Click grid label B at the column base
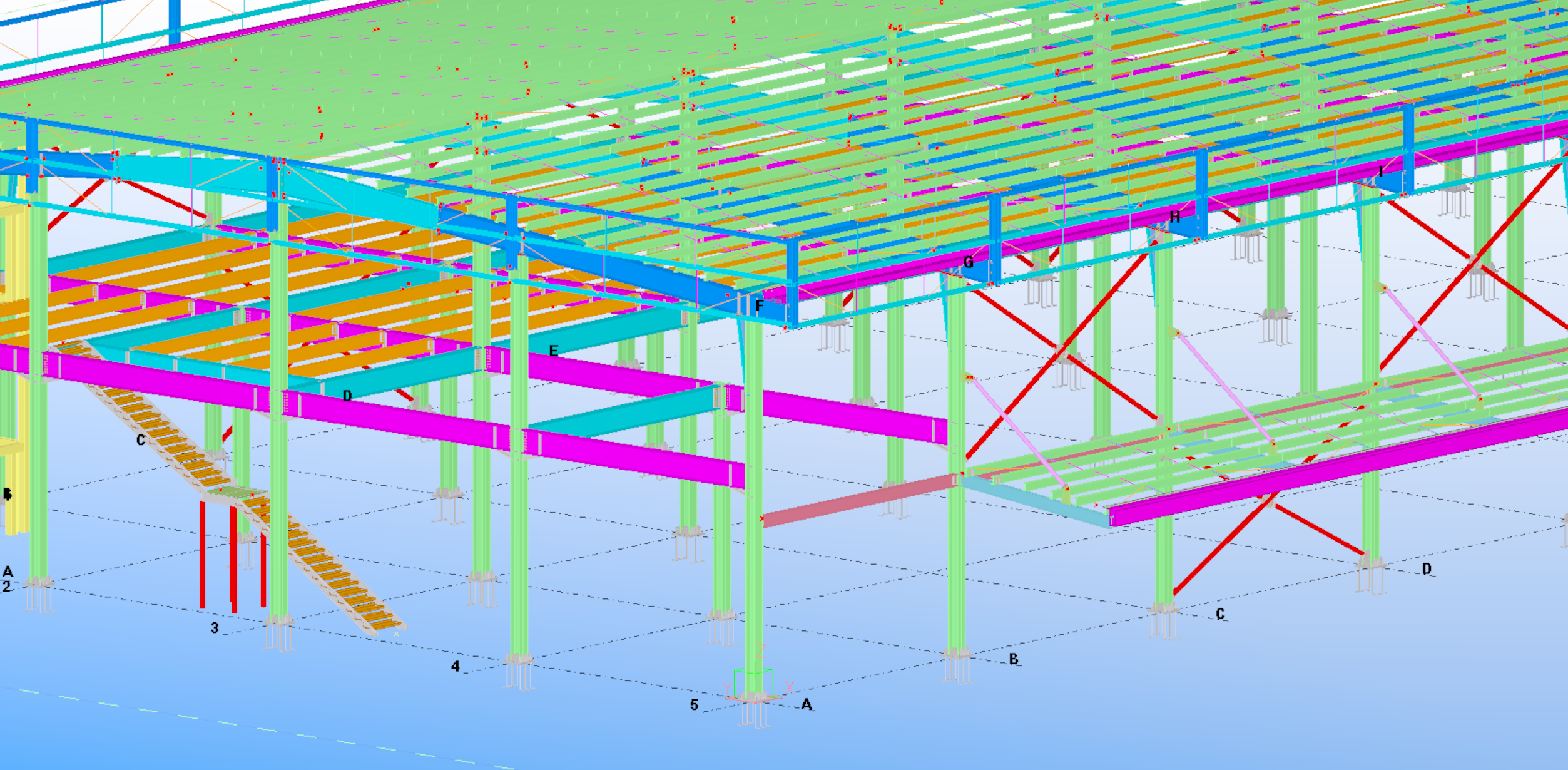The image size is (1568, 770). [x=1014, y=659]
